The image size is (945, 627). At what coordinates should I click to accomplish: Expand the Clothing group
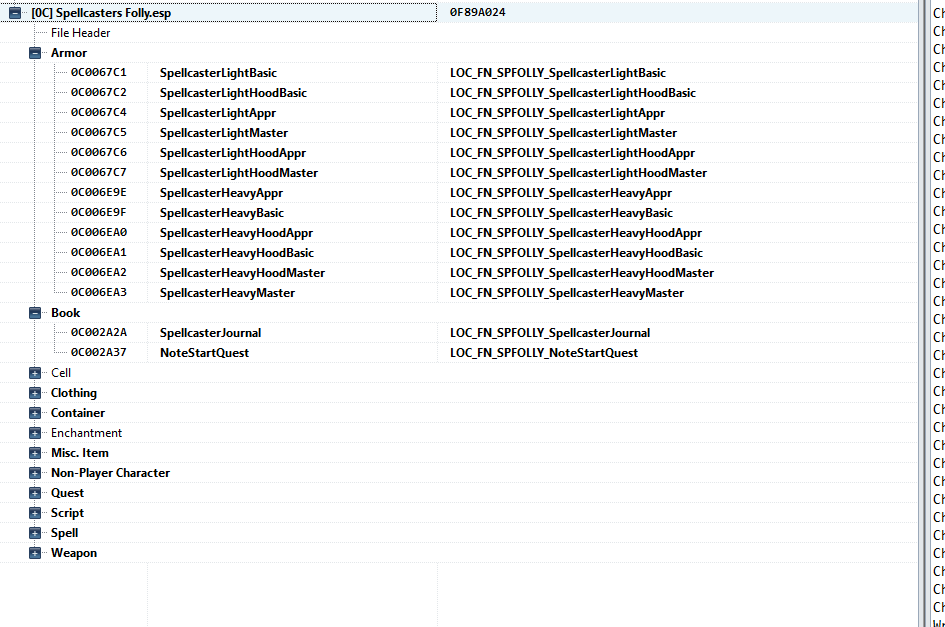pyautogui.click(x=35, y=393)
